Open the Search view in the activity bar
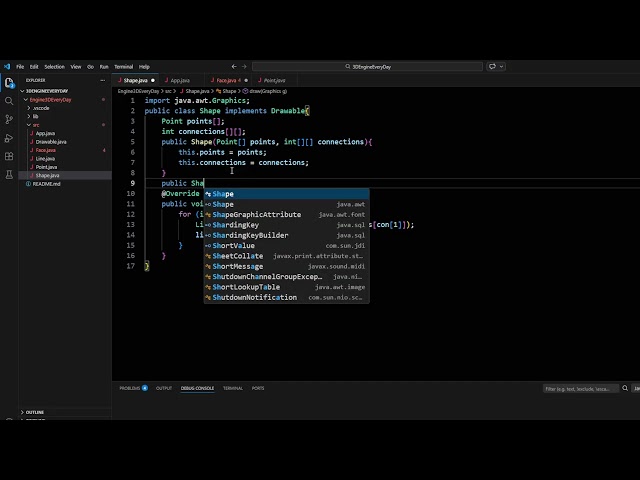 click(9, 101)
